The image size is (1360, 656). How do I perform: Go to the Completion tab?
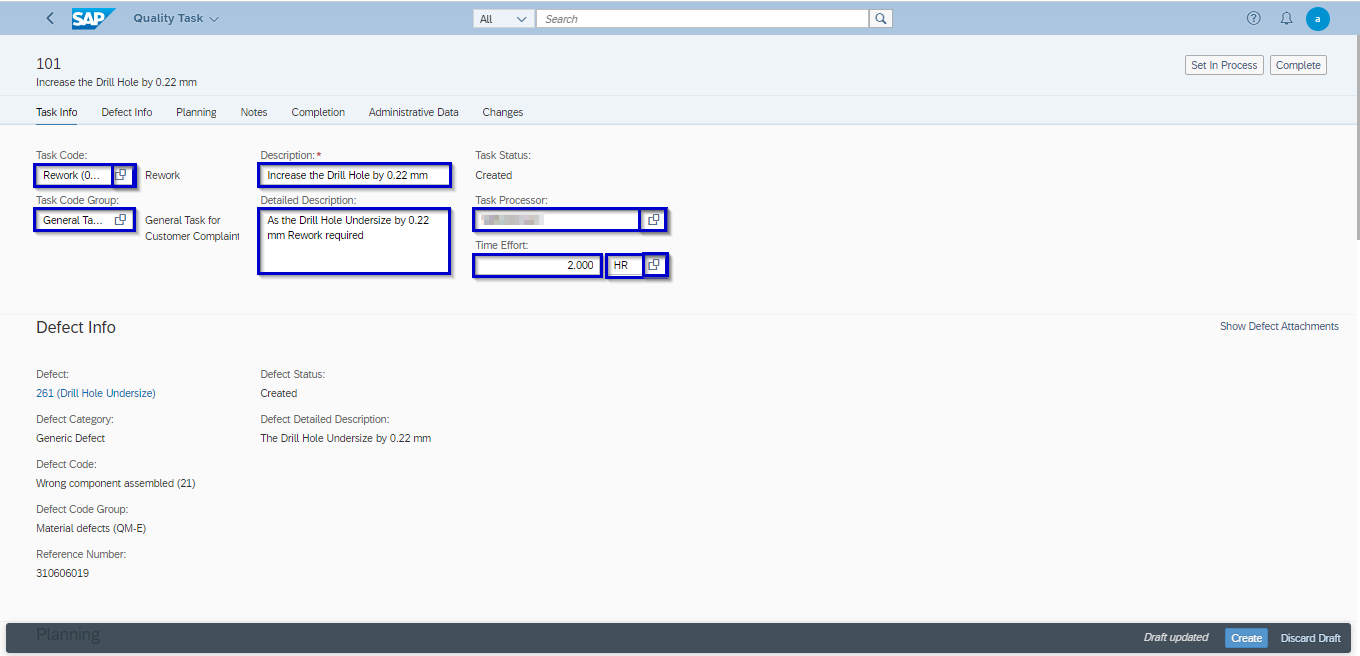[x=318, y=112]
